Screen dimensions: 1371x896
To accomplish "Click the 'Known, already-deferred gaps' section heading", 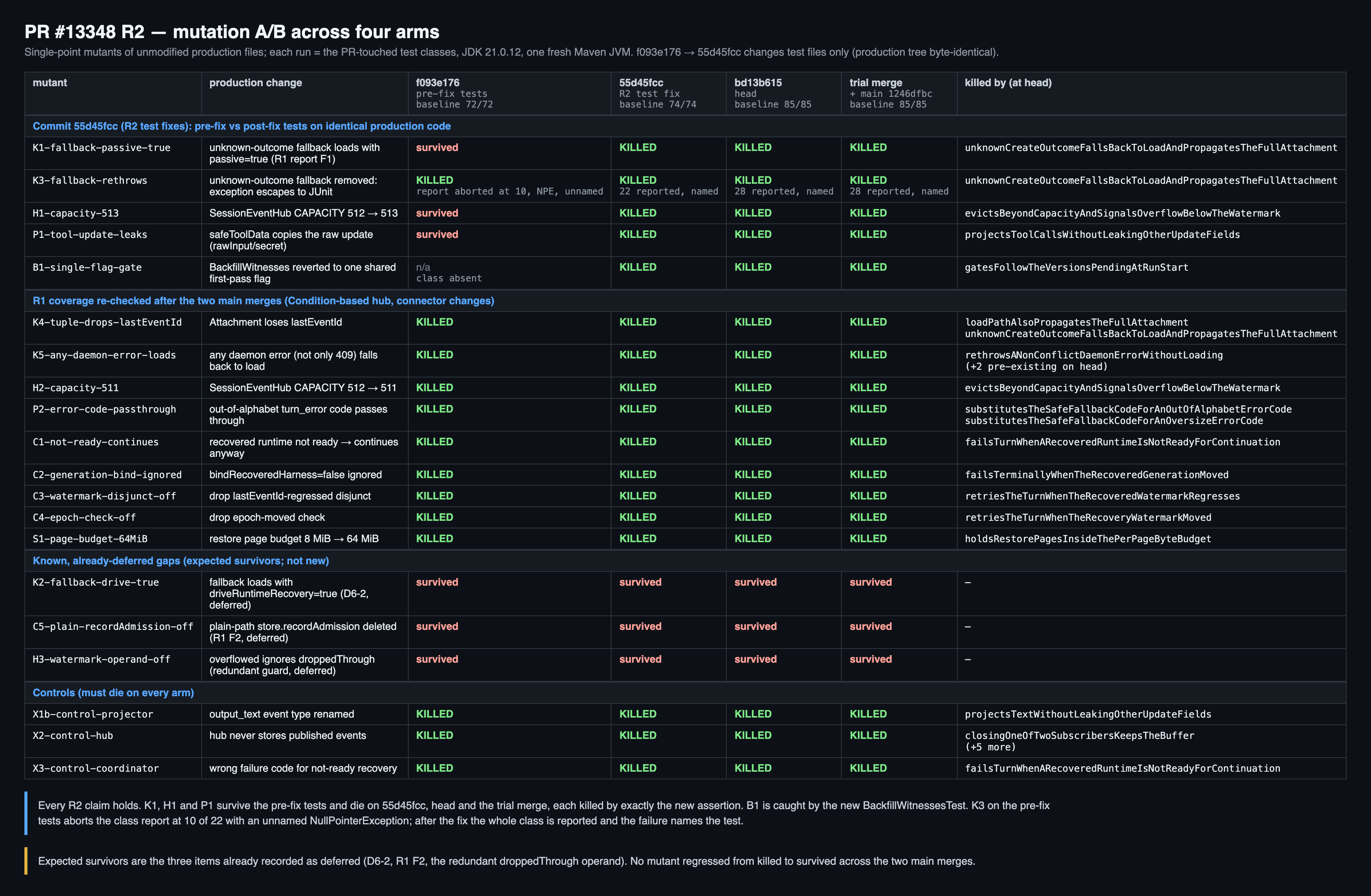I will [x=181, y=560].
